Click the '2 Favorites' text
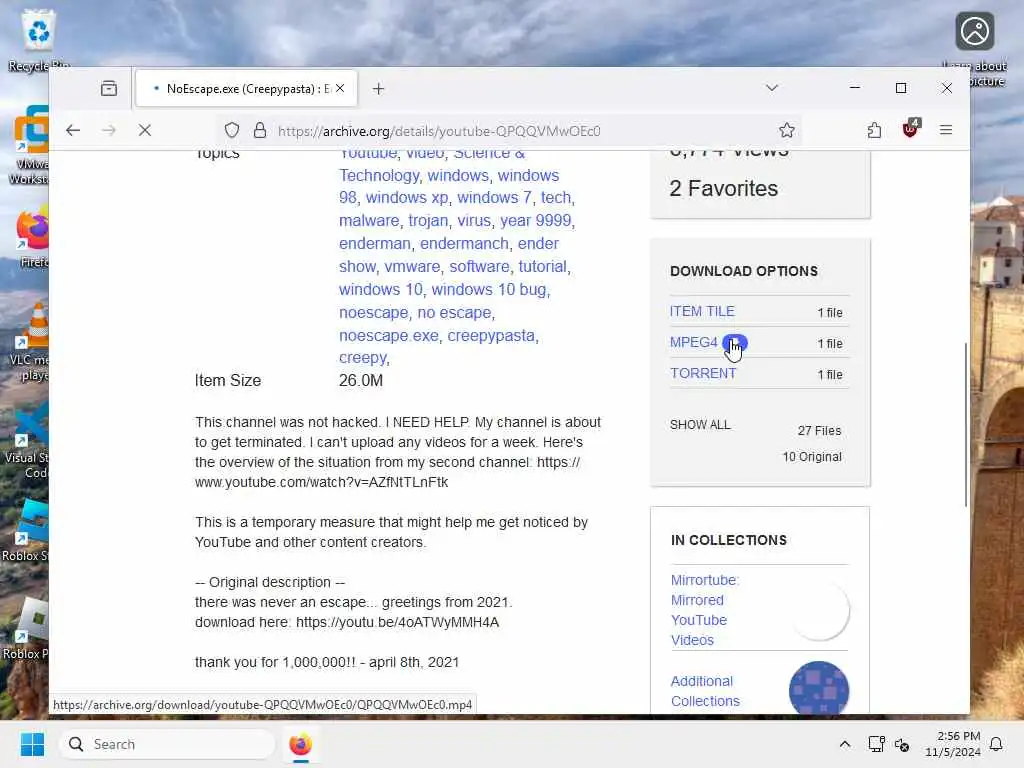The image size is (1024, 768). coord(724,188)
